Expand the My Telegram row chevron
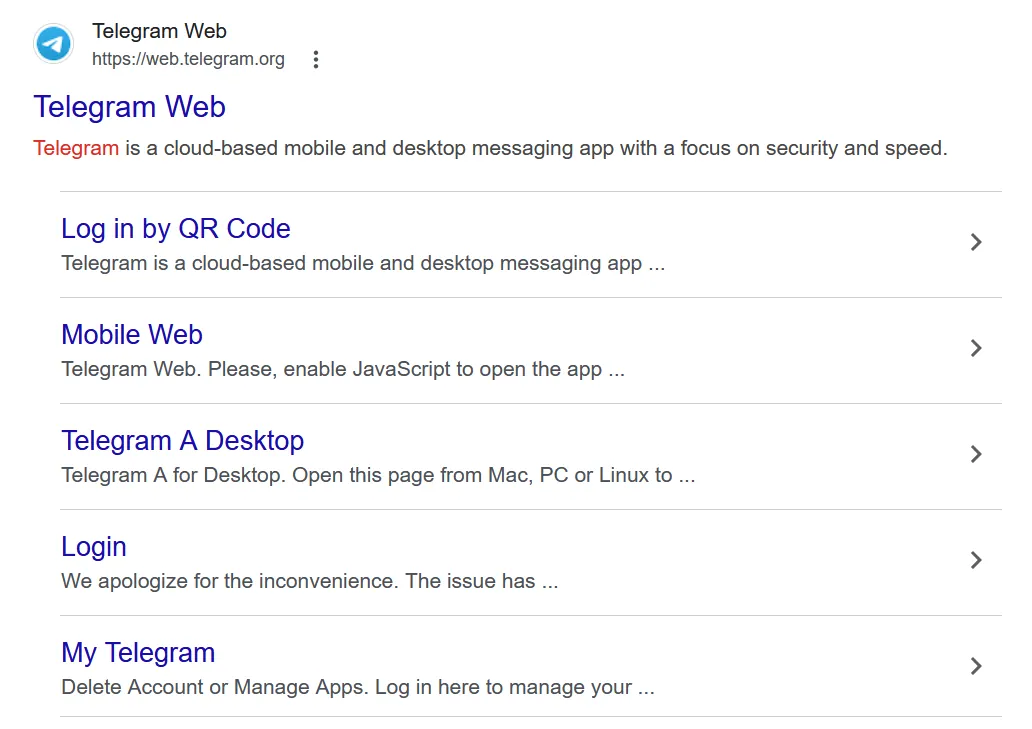 click(976, 666)
